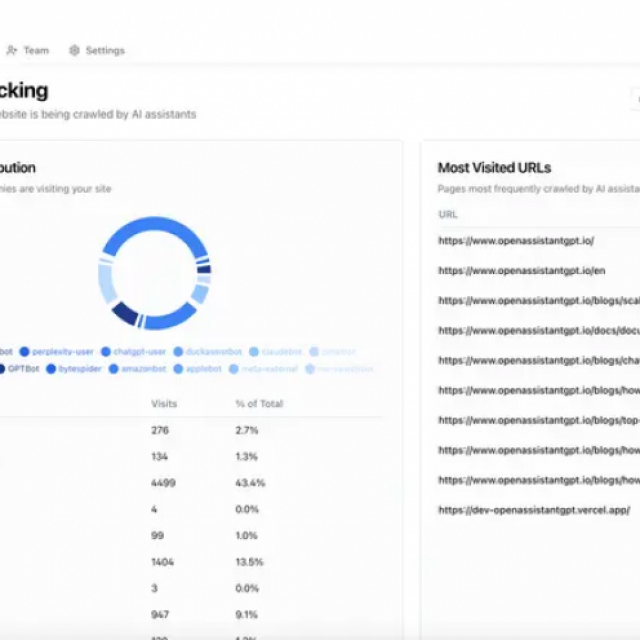This screenshot has width=640, height=640.
Task: Click the 13.5% cell
Action: click(x=249, y=562)
